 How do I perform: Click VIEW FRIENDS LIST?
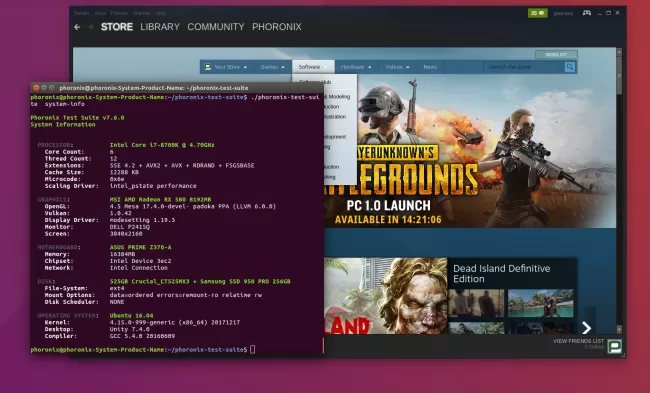(578, 341)
